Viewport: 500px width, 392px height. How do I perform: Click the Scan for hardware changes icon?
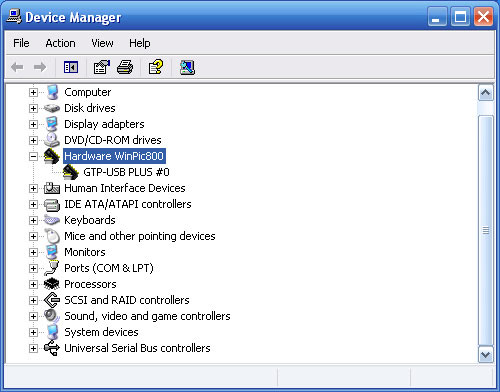(x=187, y=67)
